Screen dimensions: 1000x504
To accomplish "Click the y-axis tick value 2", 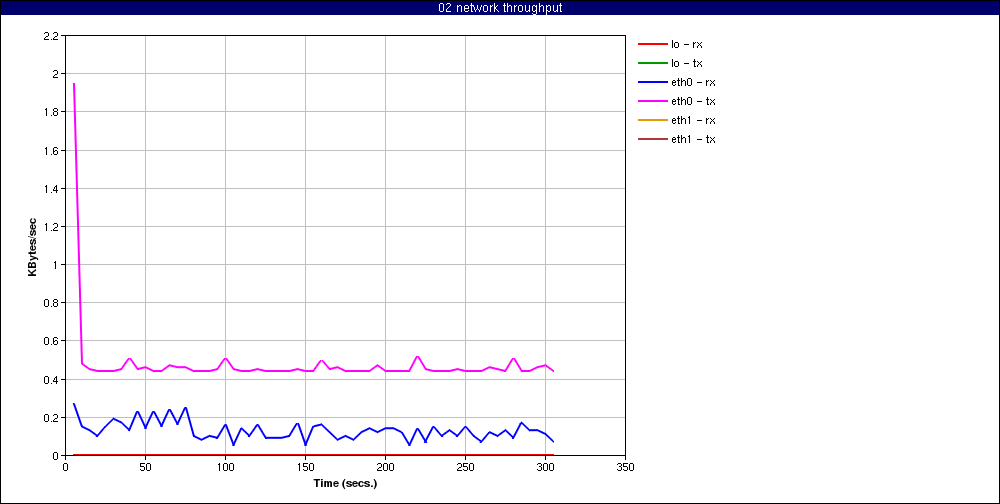I will (x=55, y=74).
